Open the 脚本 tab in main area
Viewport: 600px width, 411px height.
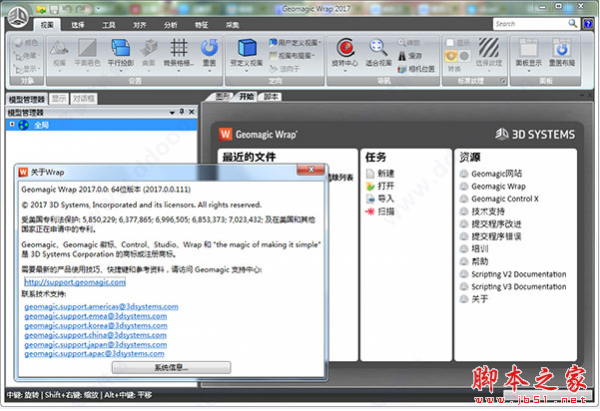click(x=271, y=96)
